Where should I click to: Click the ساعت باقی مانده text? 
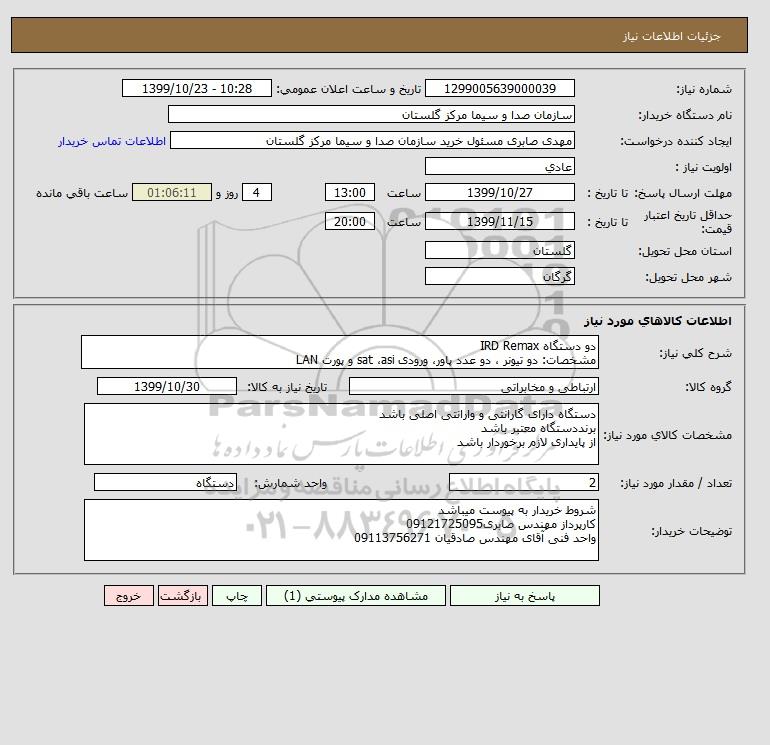point(82,193)
